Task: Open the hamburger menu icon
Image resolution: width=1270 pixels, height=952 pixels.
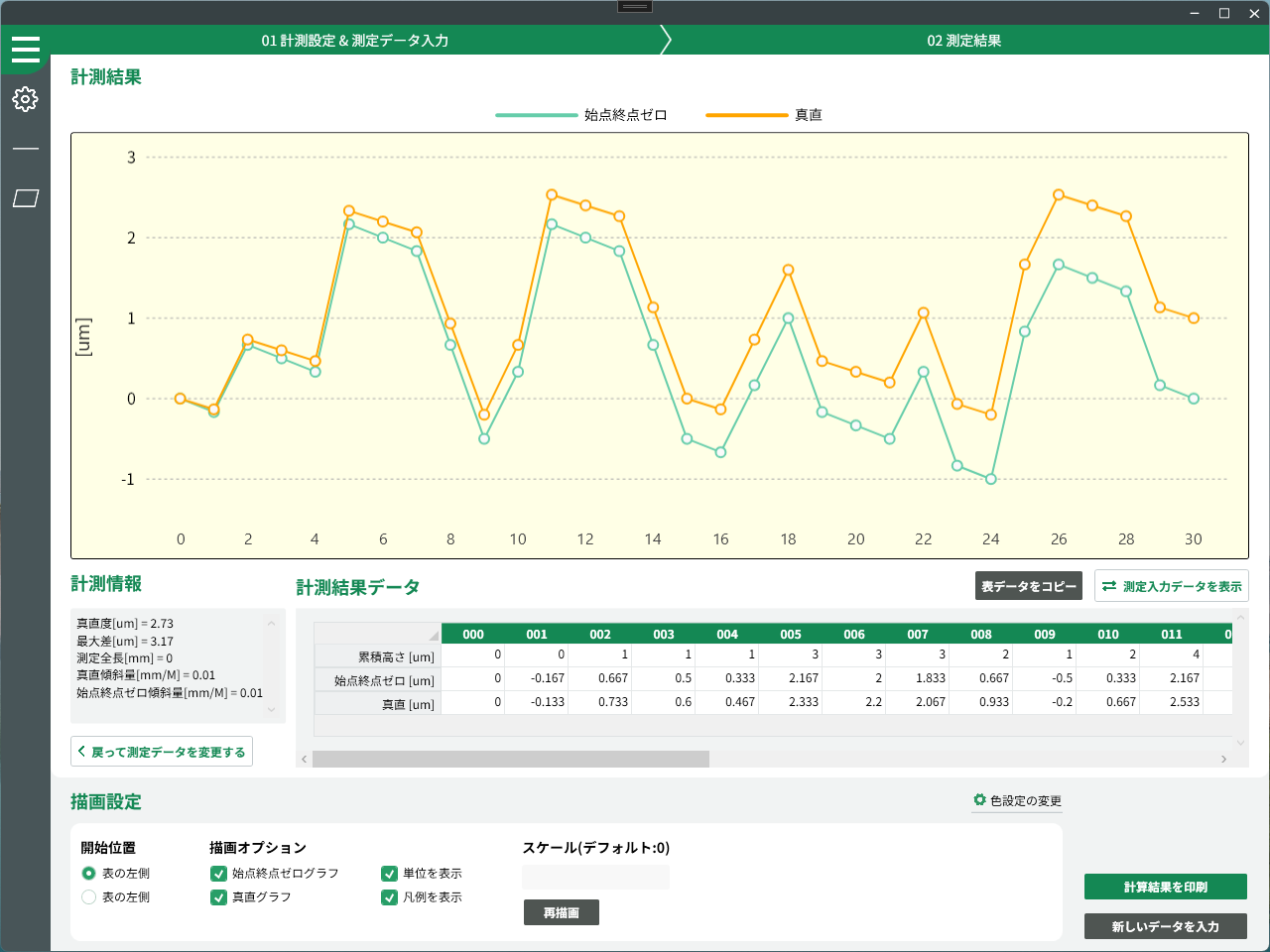Action: tap(26, 49)
